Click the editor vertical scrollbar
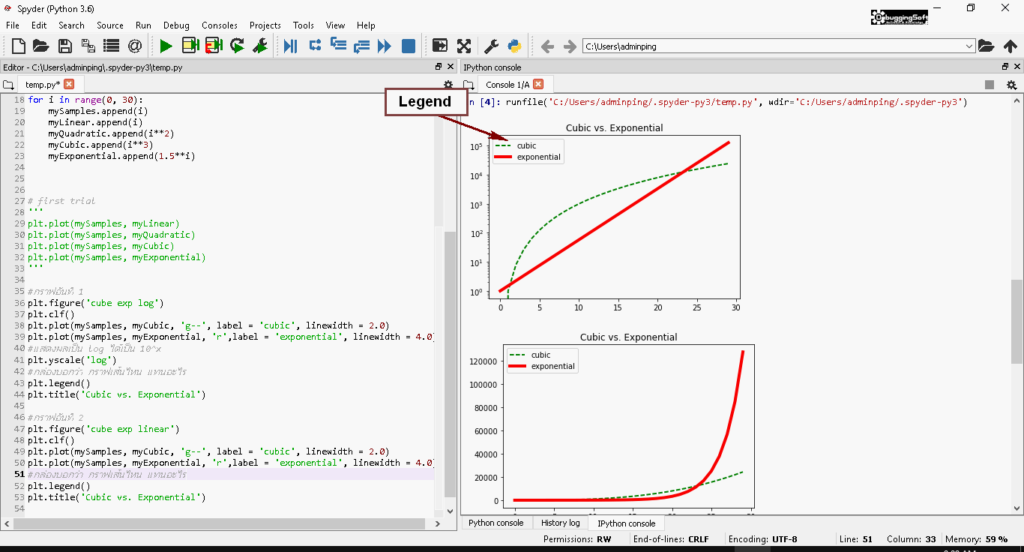The image size is (1024, 552). coord(449,300)
